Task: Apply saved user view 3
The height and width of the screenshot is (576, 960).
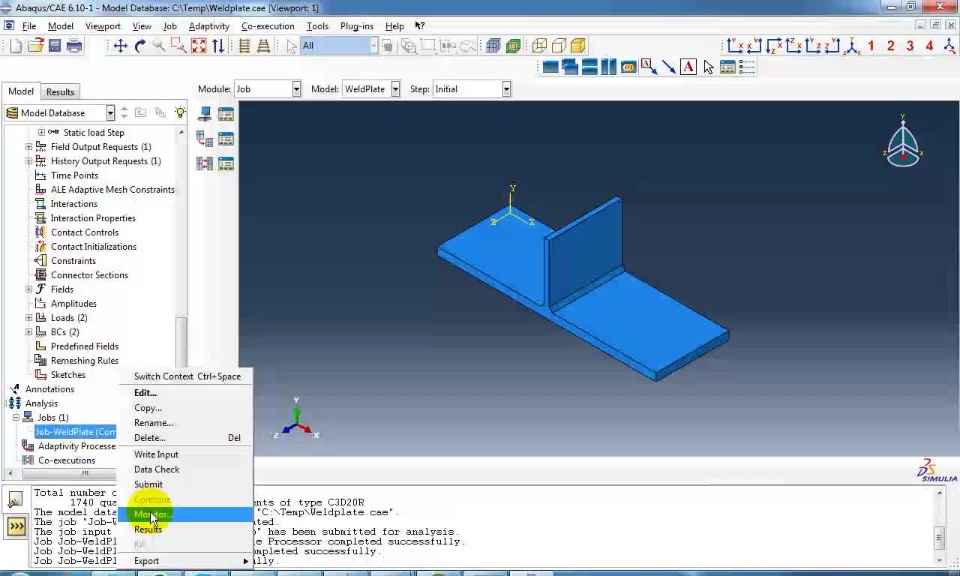Action: click(x=910, y=45)
